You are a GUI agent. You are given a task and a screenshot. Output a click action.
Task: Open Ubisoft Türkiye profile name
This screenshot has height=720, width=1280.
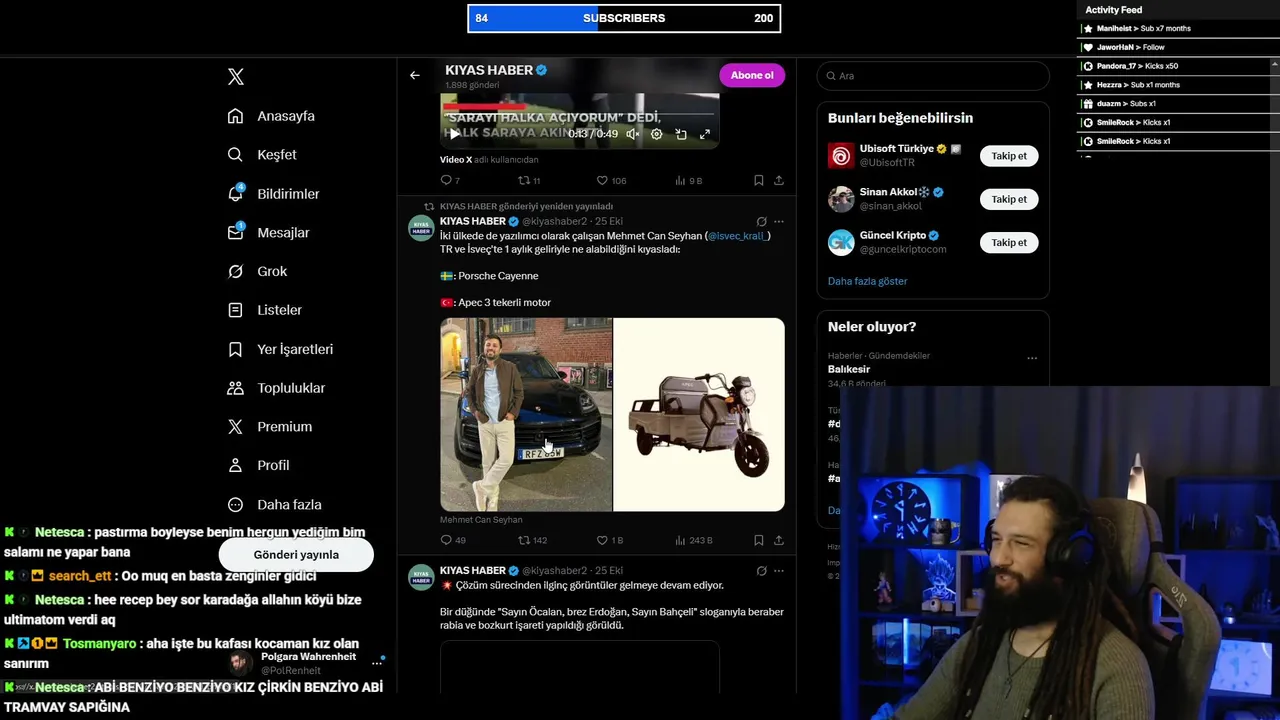click(x=897, y=149)
